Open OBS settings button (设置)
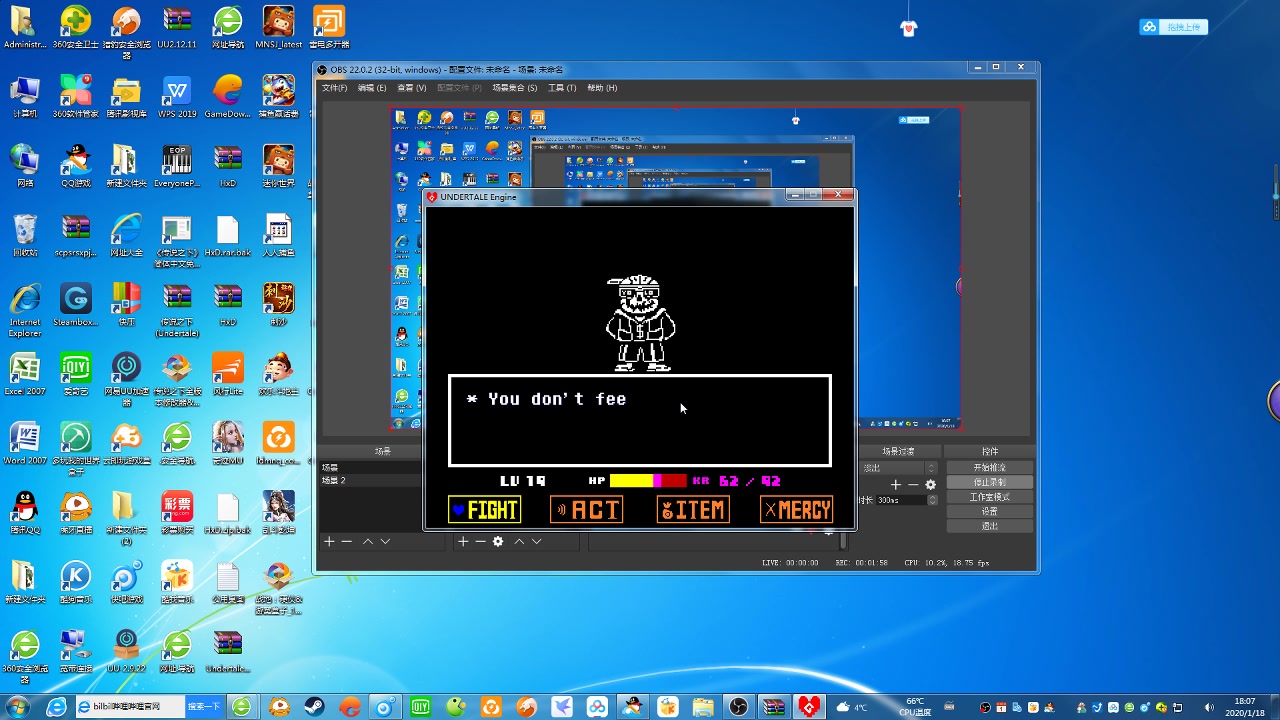This screenshot has width=1280, height=720. 990,511
